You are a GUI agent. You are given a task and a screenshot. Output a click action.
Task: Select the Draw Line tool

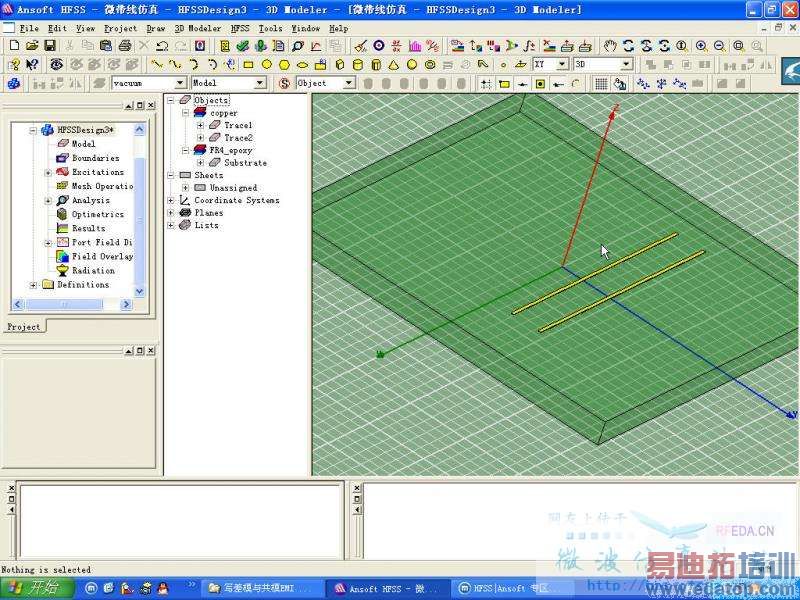157,65
